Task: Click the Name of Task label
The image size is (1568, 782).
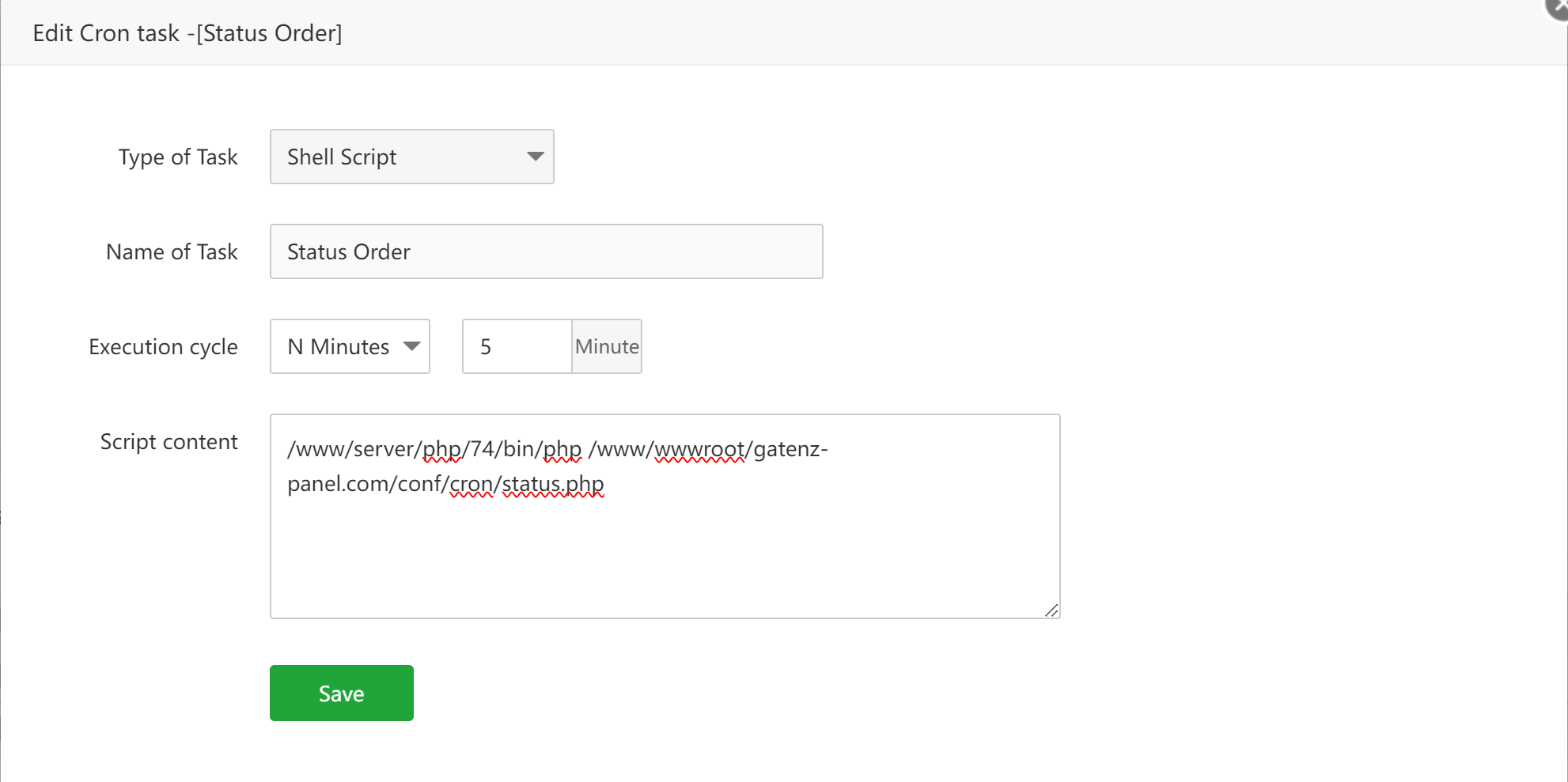Action: [172, 252]
